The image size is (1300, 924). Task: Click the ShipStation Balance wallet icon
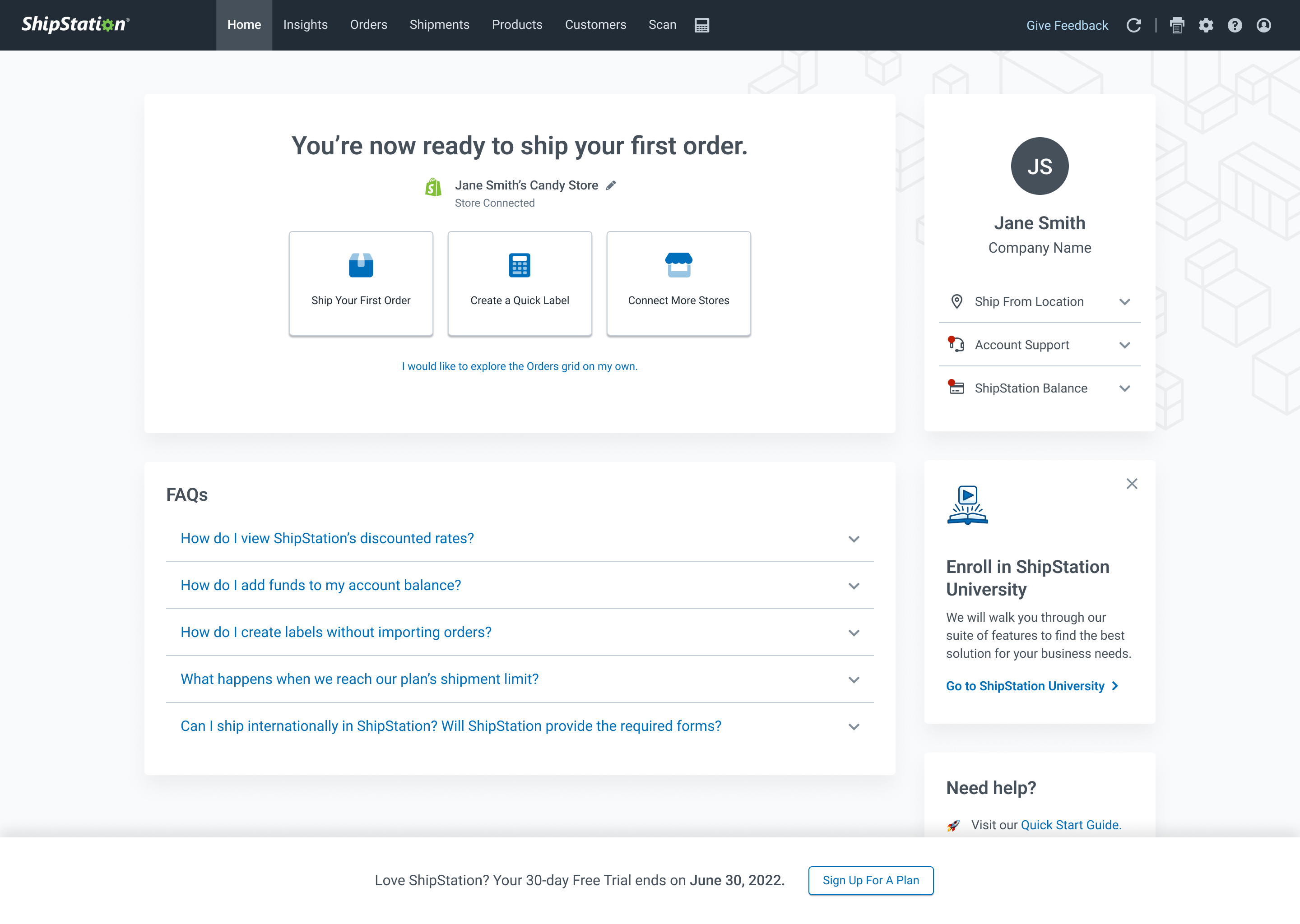(x=955, y=387)
